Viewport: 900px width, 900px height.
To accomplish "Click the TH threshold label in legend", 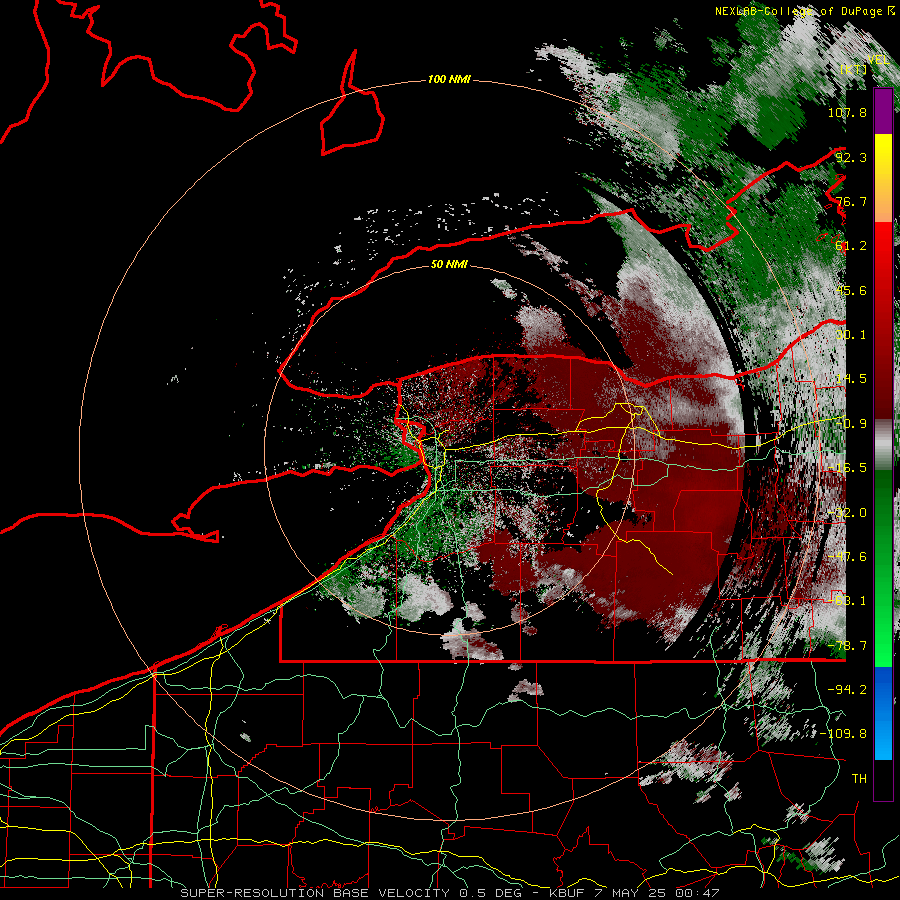I will [859, 779].
